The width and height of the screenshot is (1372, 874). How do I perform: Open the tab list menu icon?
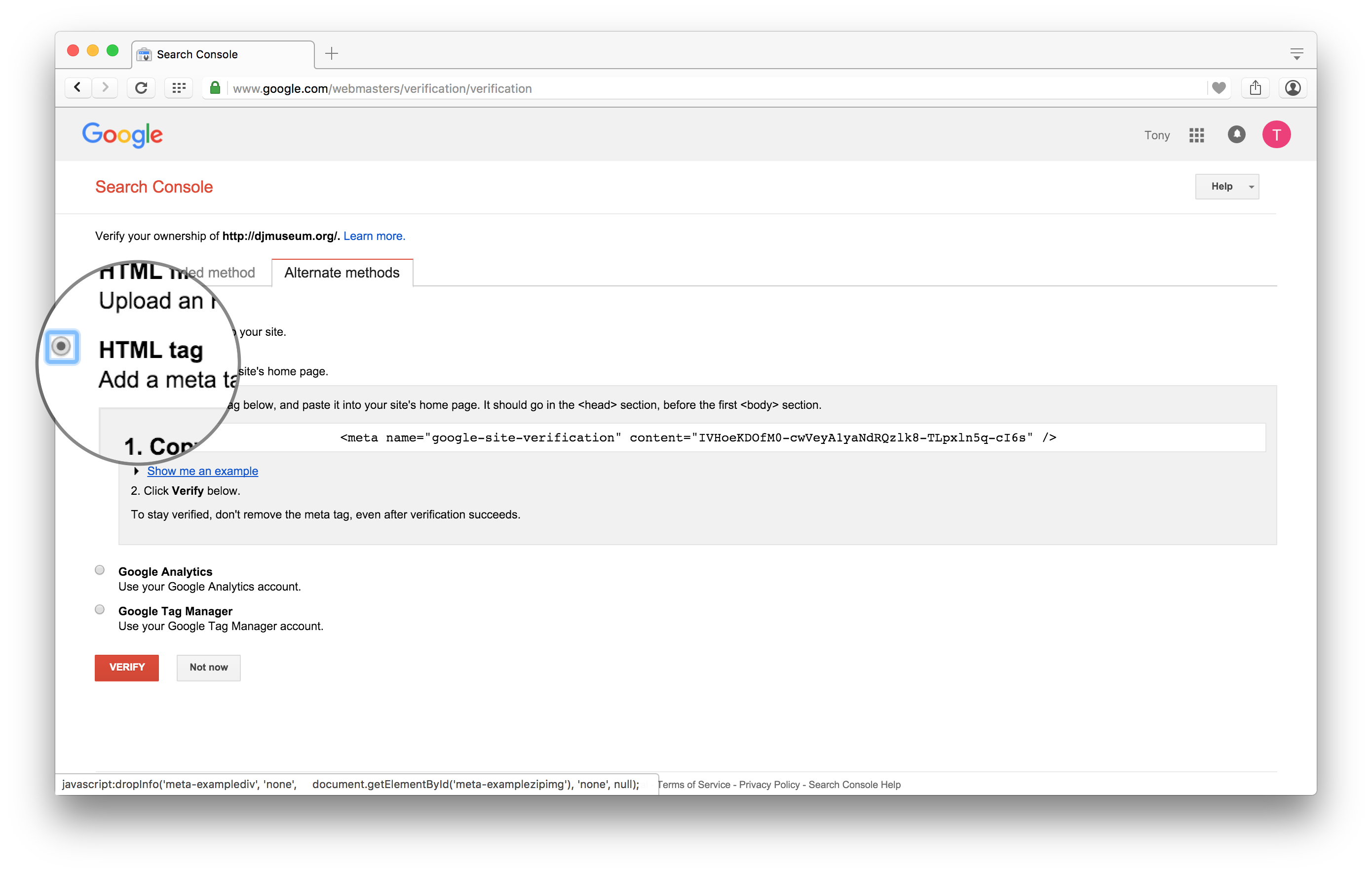pos(1297,54)
